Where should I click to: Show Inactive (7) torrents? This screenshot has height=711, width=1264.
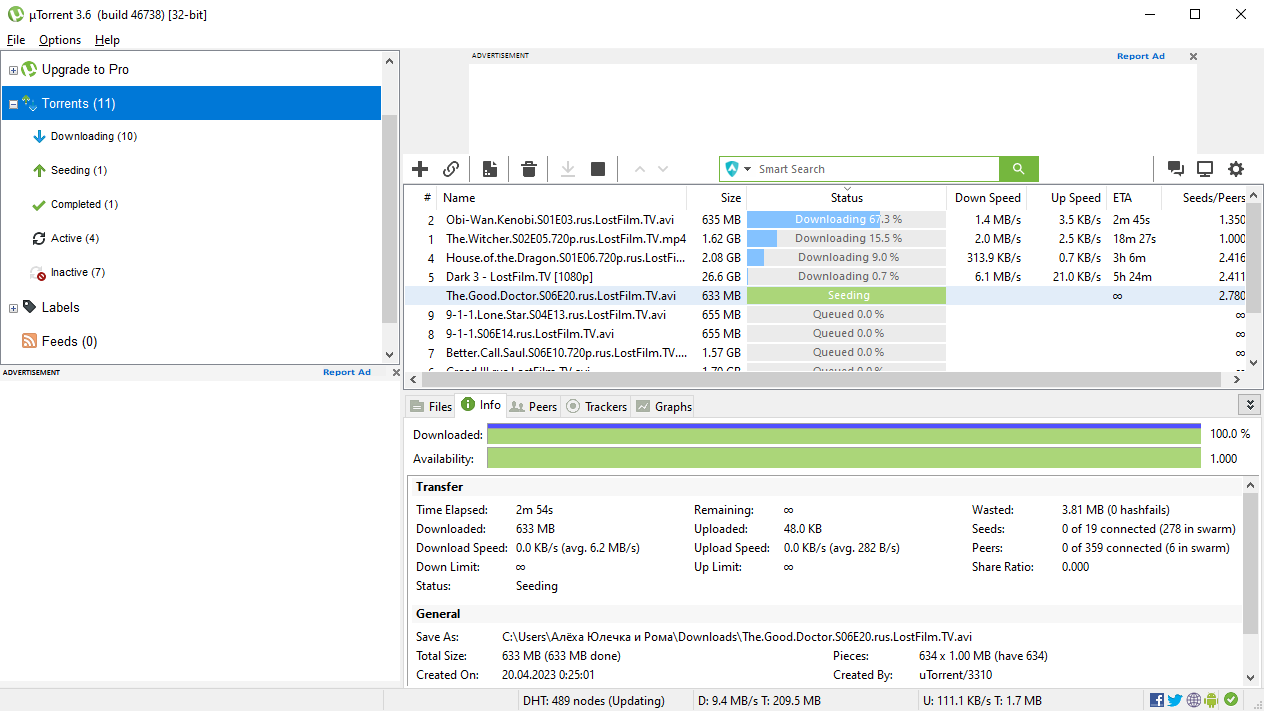78,272
